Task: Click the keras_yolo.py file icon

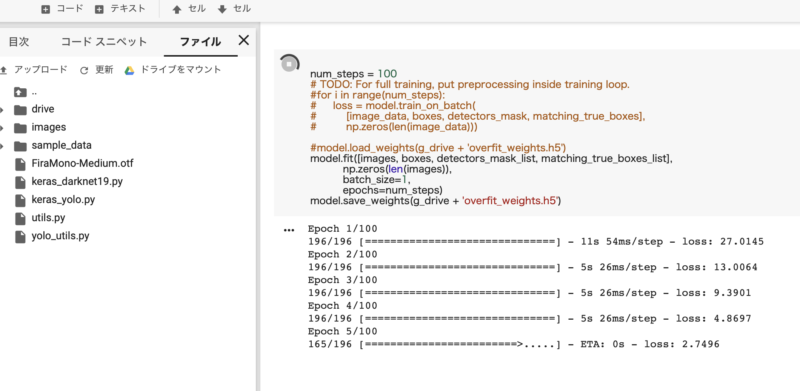Action: pyautogui.click(x=20, y=200)
